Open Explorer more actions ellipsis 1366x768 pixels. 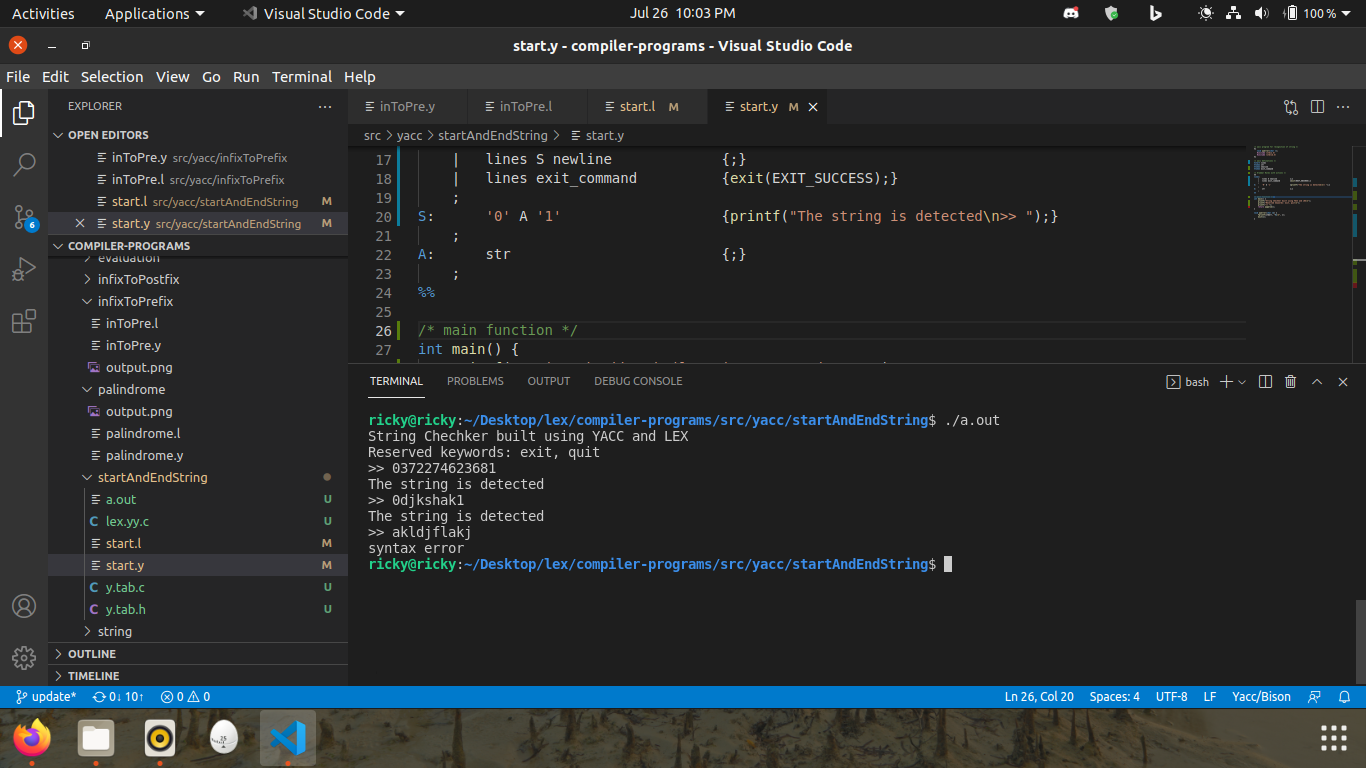[x=324, y=106]
